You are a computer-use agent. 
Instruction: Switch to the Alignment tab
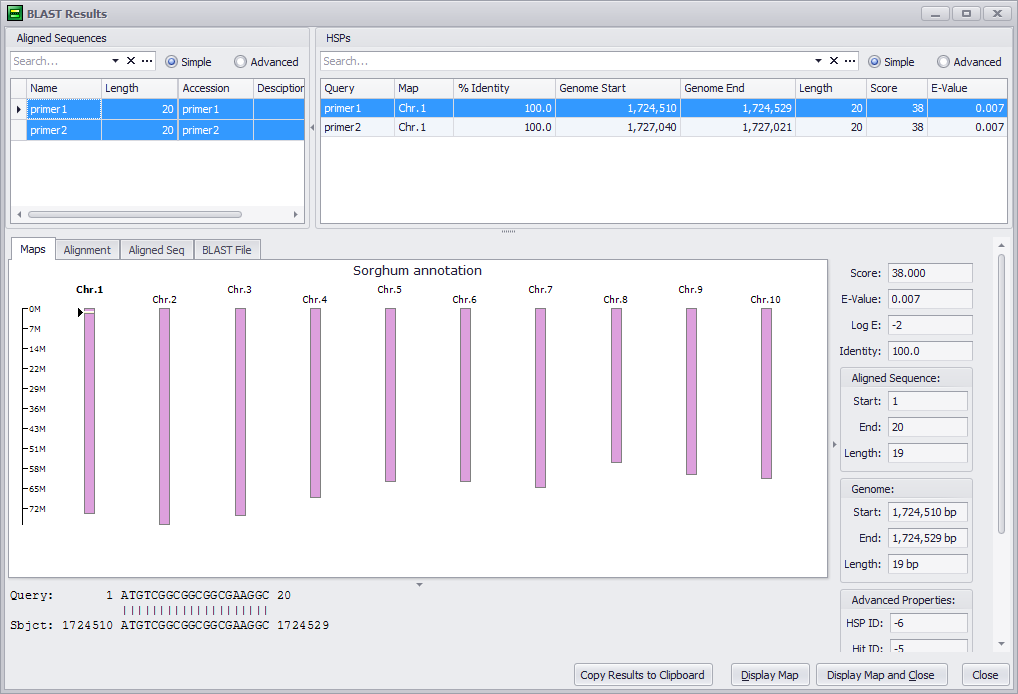tap(87, 250)
